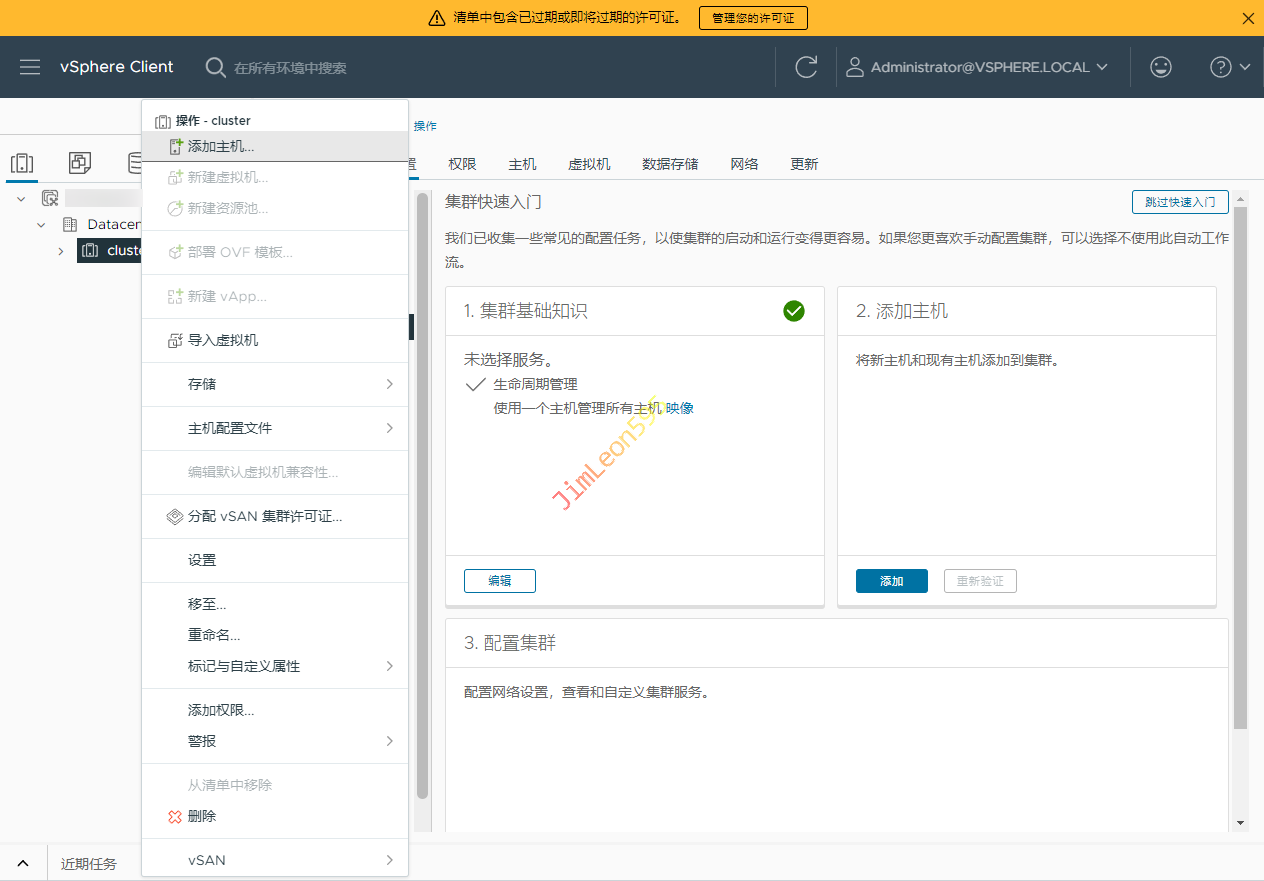This screenshot has width=1264, height=881.
Task: Expand the Storage submenu
Action: point(275,384)
